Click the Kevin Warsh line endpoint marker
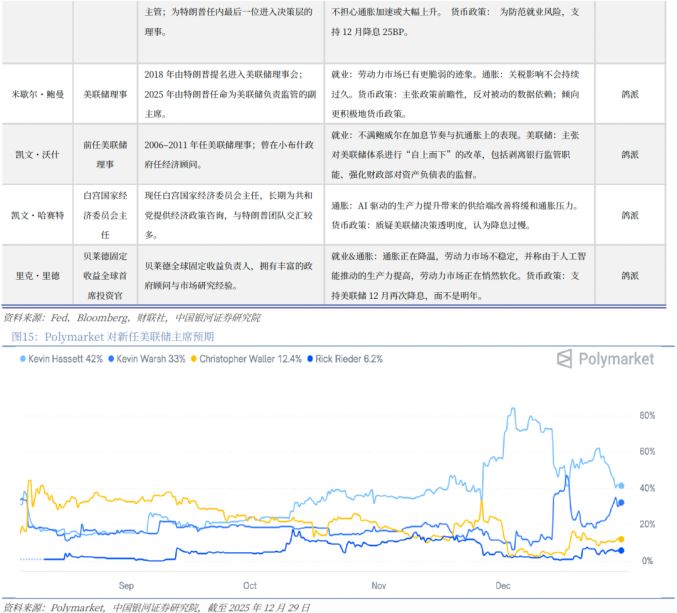The image size is (677, 613). click(620, 503)
